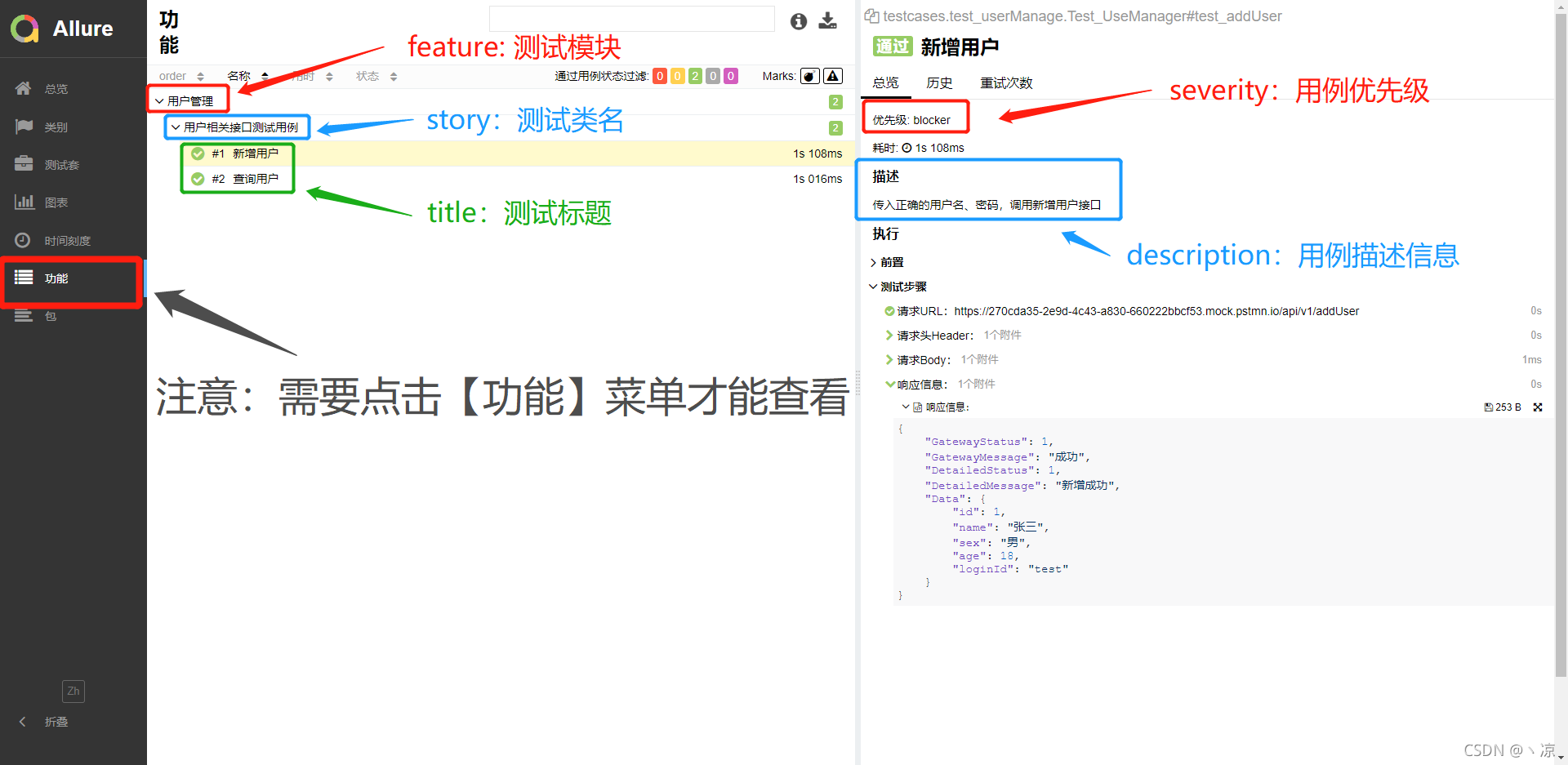Click the copy icon beside test full name
The image size is (1568, 765).
[872, 16]
